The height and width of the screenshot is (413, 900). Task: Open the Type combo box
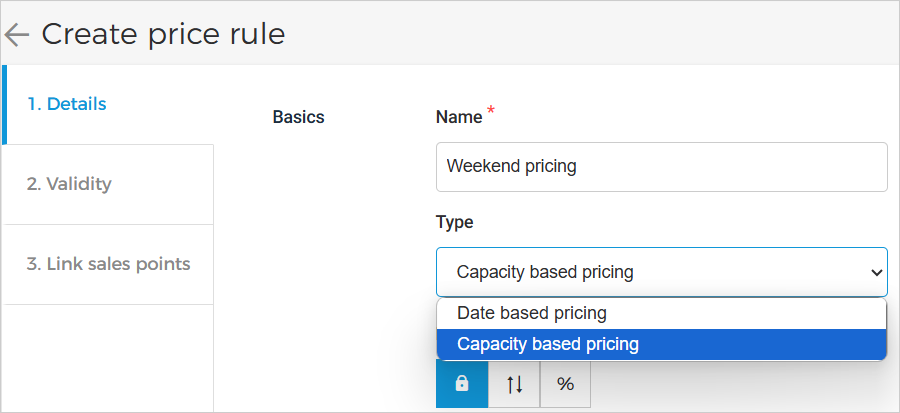[x=650, y=272]
